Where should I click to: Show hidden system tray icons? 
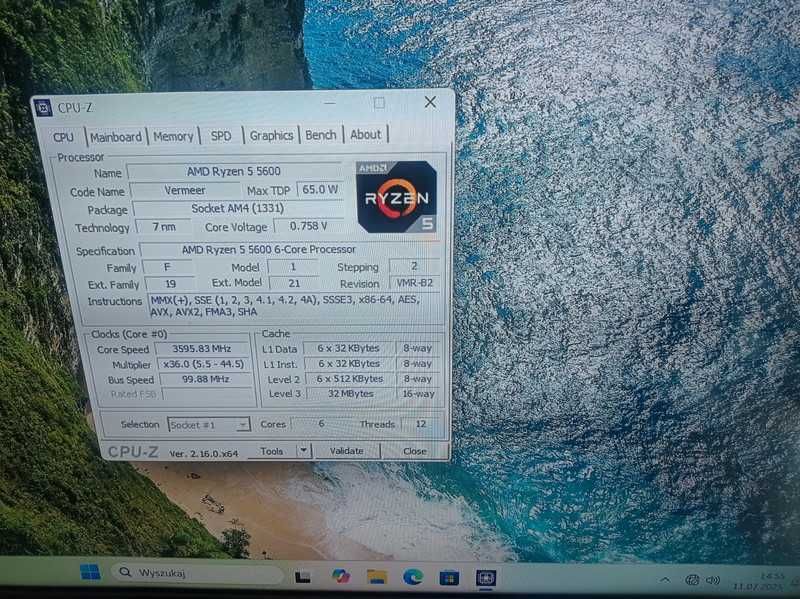[x=665, y=579]
